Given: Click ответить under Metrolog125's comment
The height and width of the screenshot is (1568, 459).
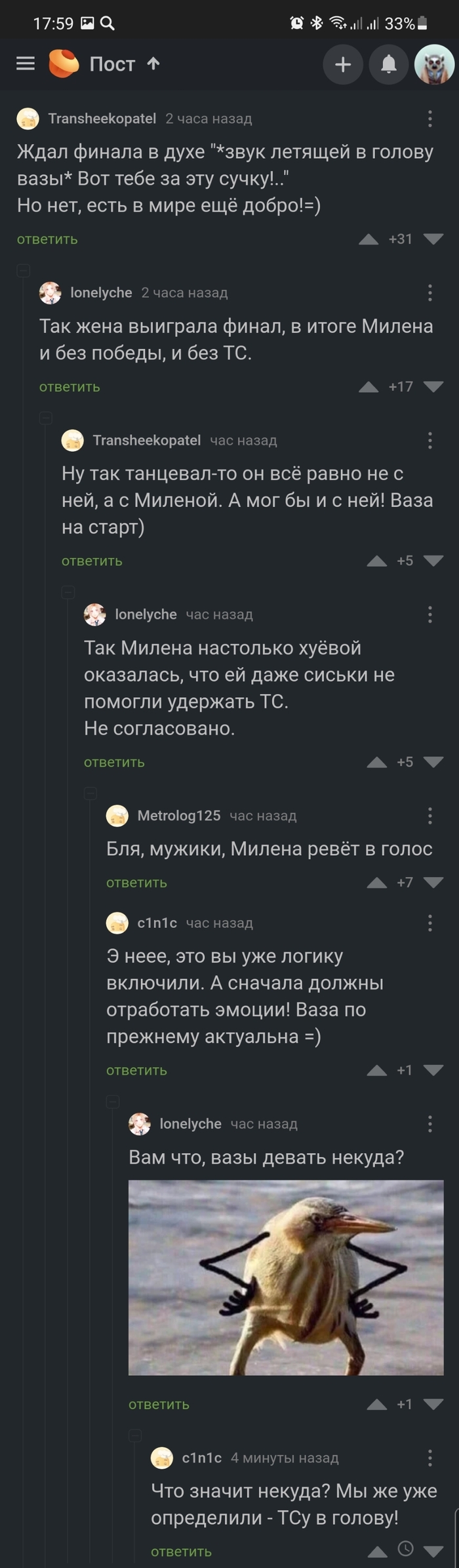Looking at the screenshot, I should (134, 883).
